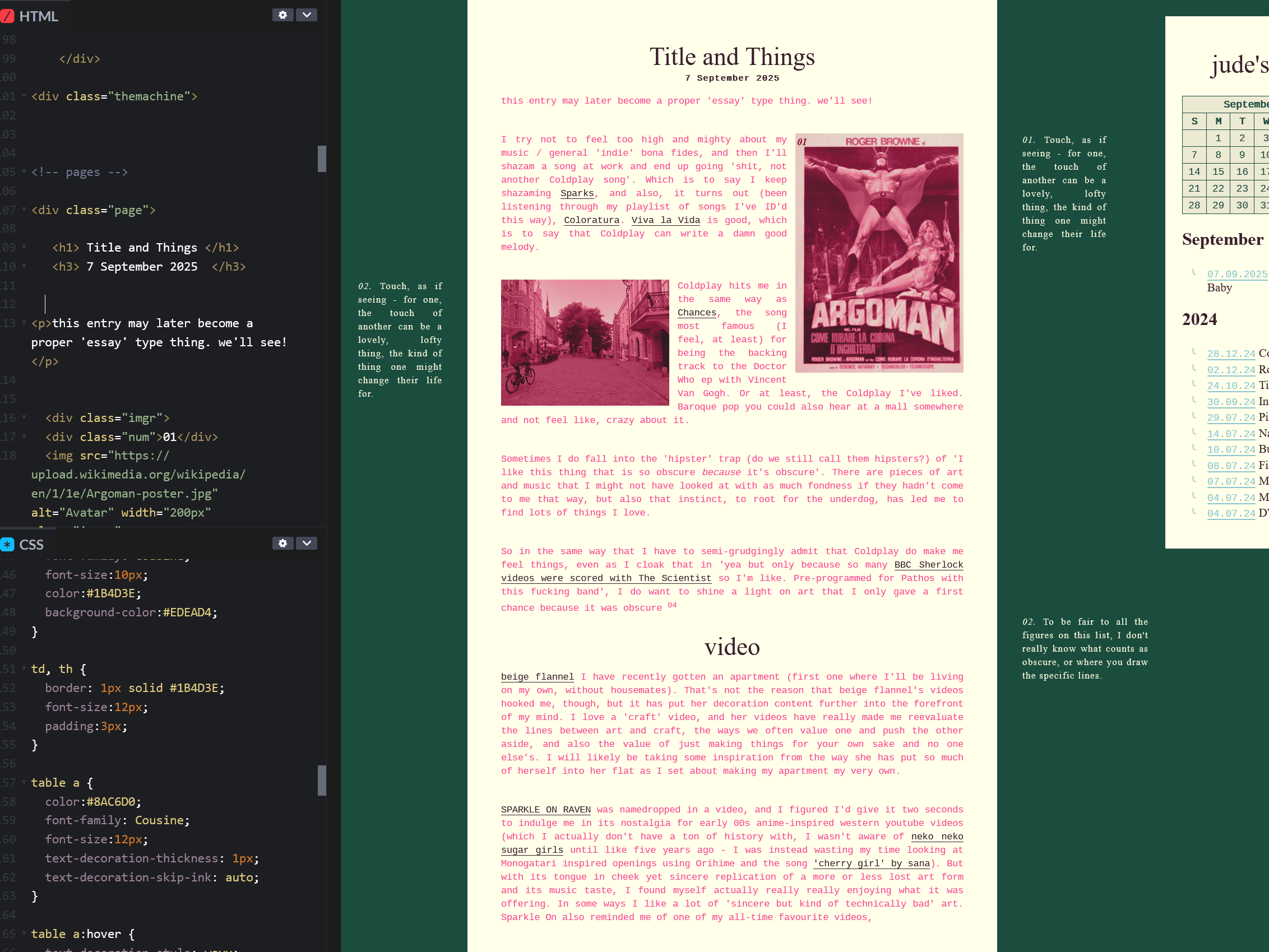Select the CSS panel tab
The image size is (1269, 952).
[x=26, y=544]
